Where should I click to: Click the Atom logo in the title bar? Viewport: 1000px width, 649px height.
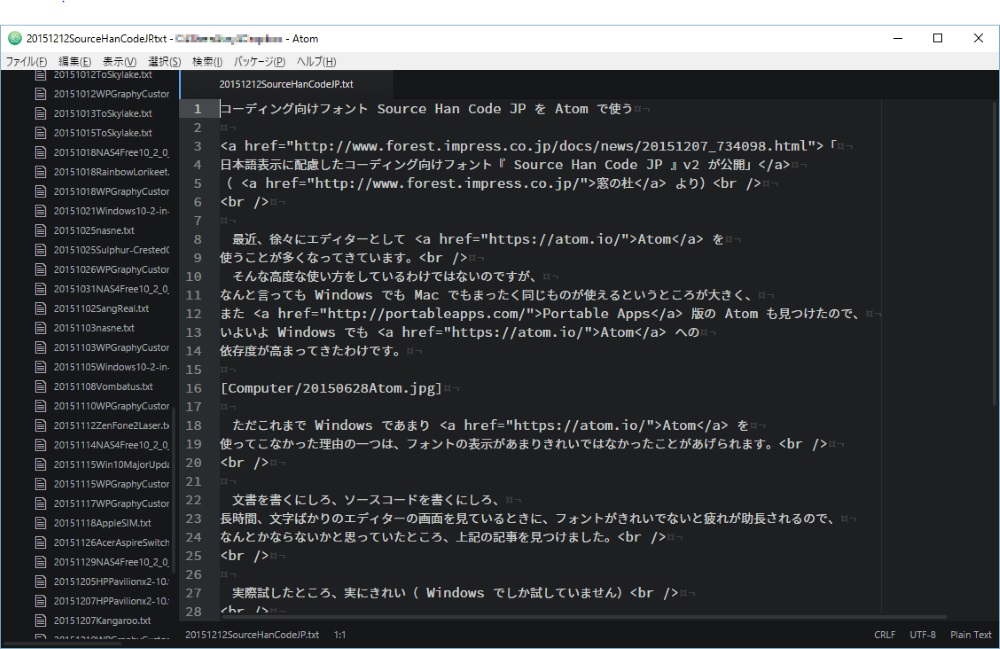tap(15, 38)
